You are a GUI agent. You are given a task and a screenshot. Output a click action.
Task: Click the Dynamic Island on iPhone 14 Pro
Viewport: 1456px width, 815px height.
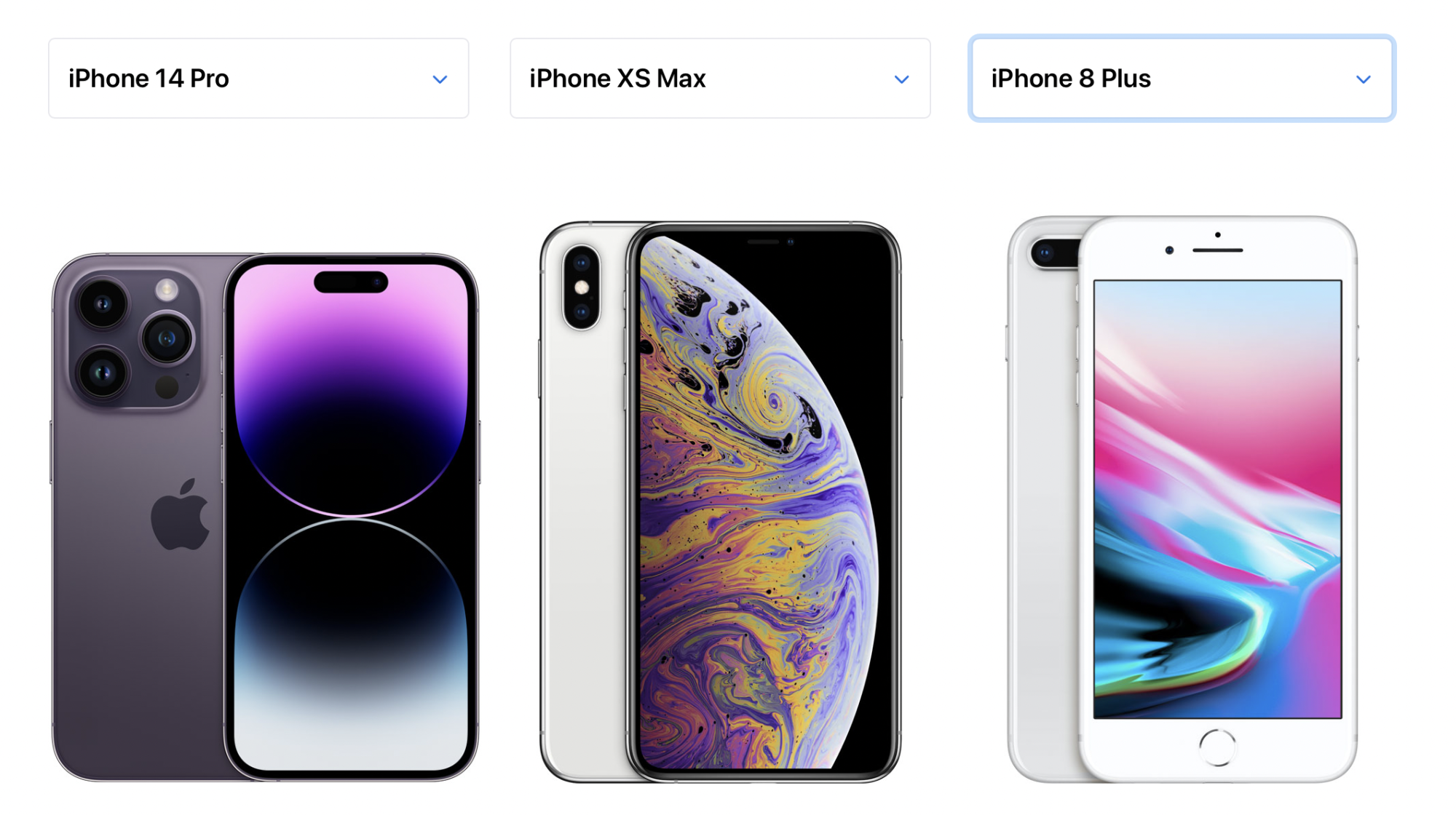[x=351, y=282]
